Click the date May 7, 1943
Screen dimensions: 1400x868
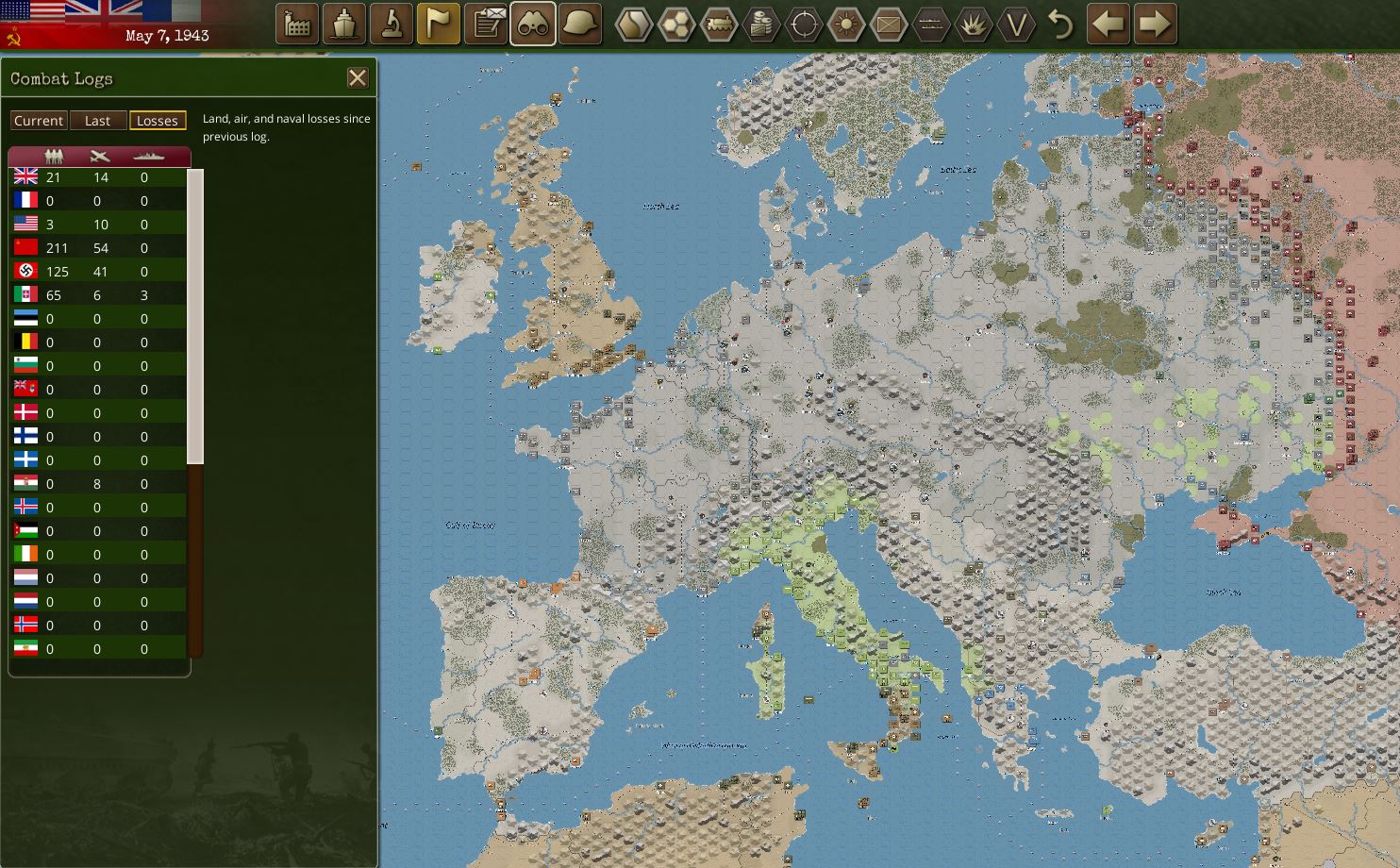pyautogui.click(x=167, y=36)
